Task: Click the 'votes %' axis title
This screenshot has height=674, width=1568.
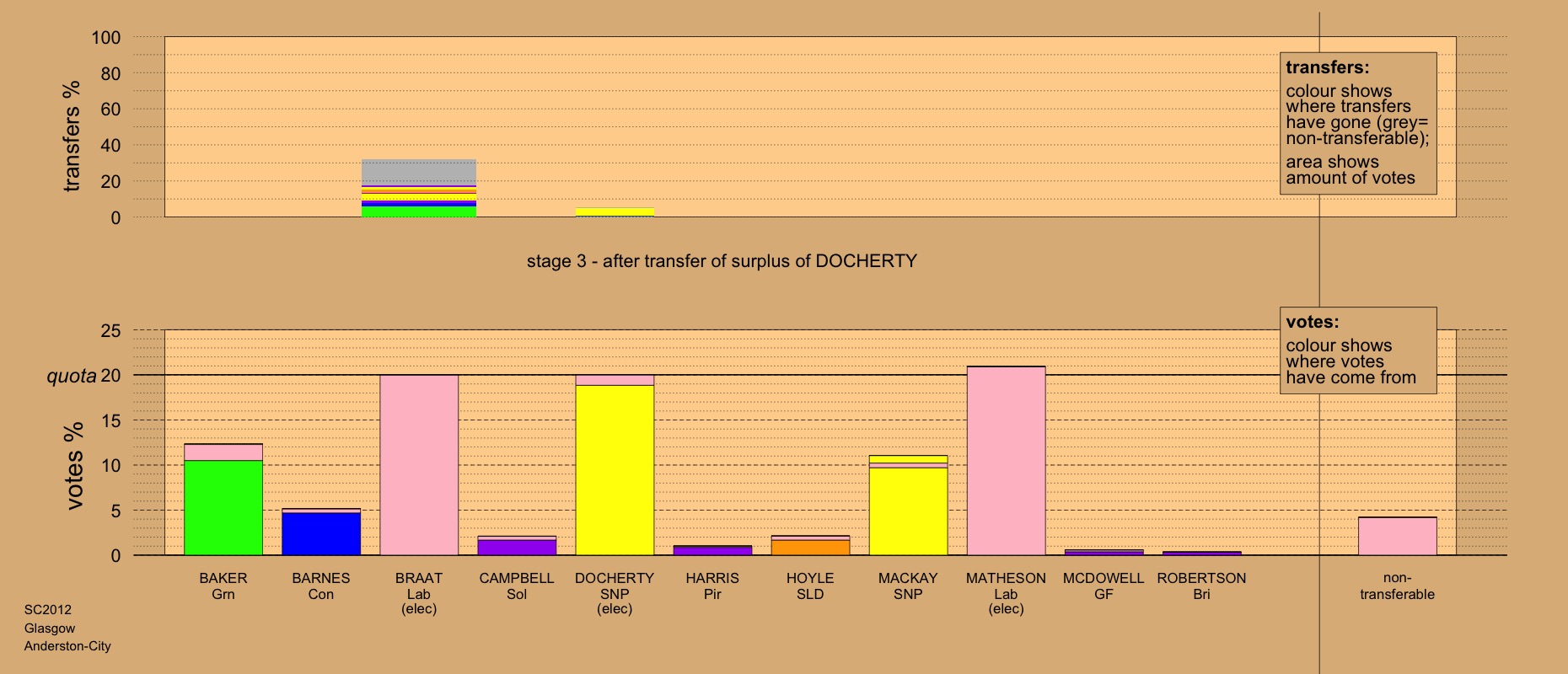Action: 74,466
